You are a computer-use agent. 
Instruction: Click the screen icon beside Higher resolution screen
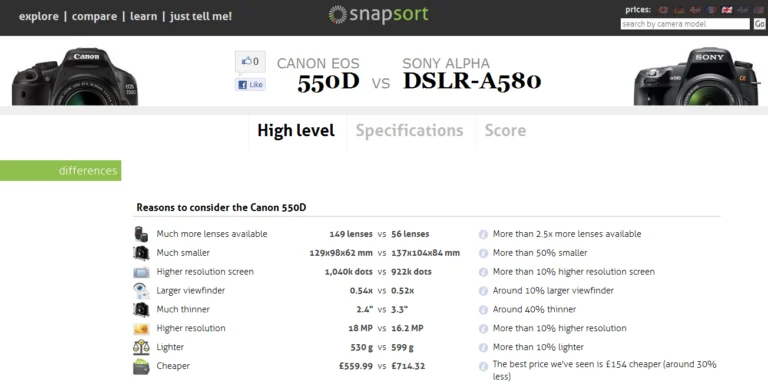[141, 272]
